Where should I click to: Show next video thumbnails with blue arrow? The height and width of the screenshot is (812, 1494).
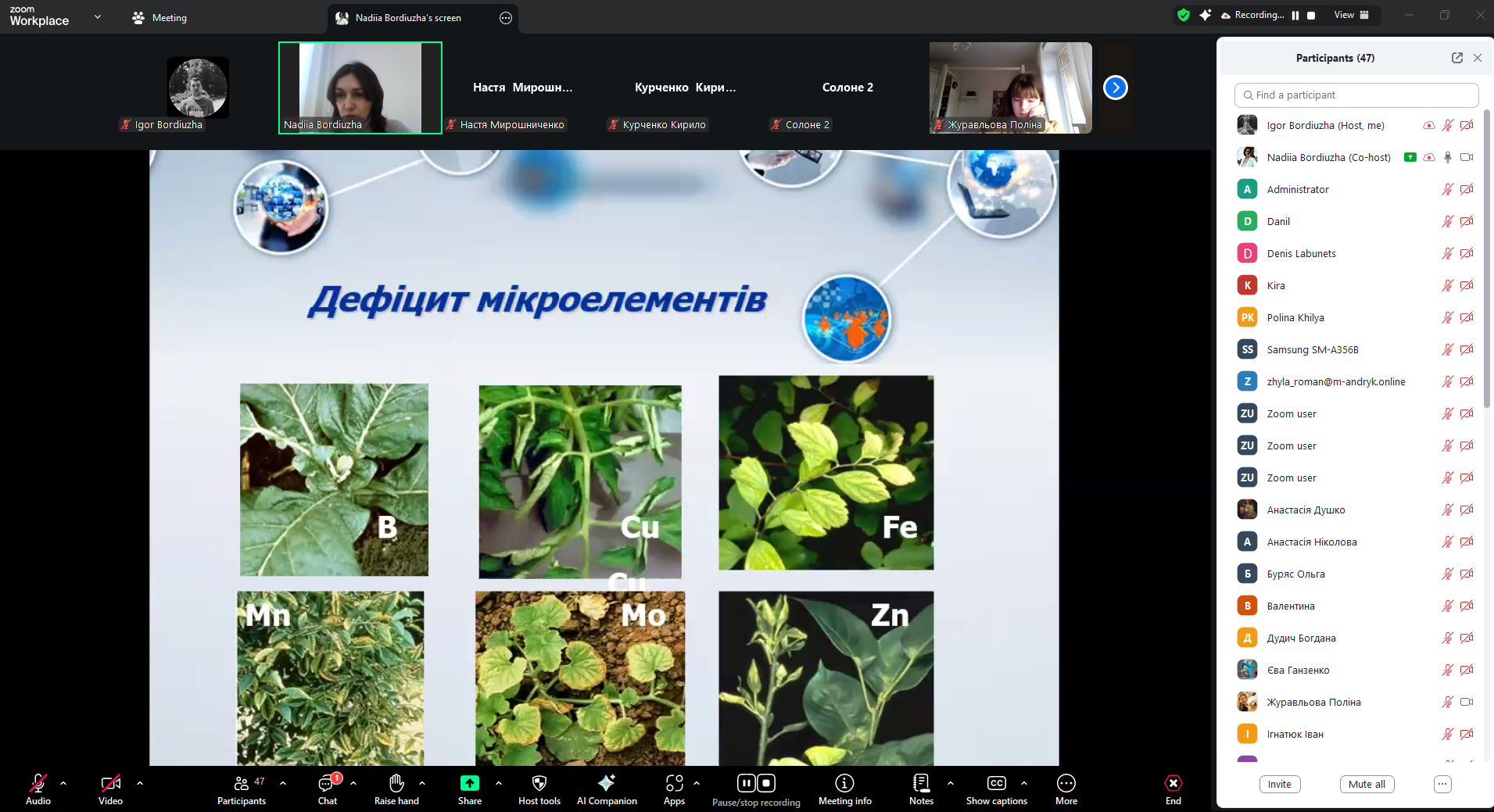pos(1116,88)
